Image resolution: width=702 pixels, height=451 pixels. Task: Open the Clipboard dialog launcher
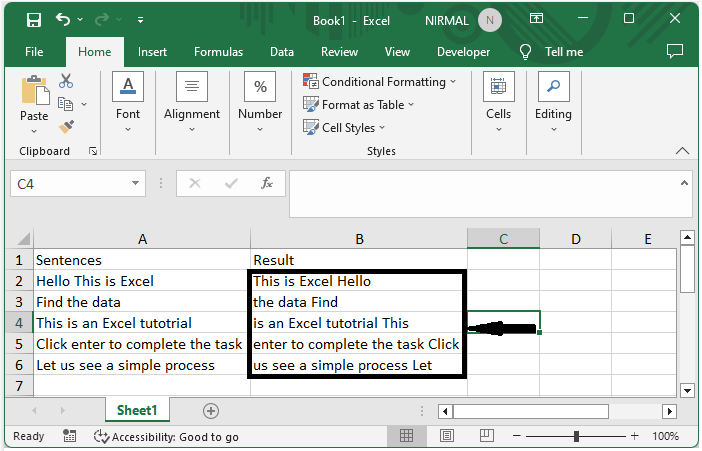point(93,151)
